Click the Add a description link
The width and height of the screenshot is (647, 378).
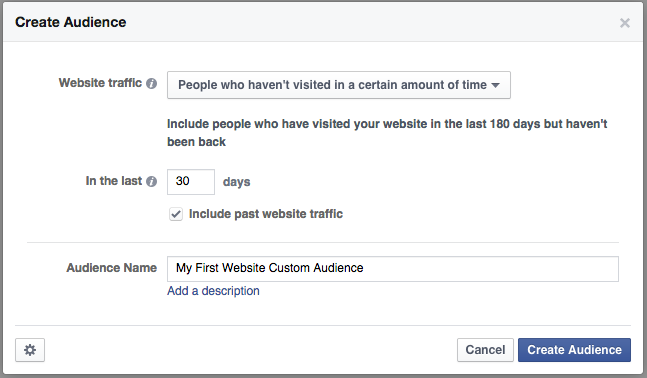pos(213,291)
